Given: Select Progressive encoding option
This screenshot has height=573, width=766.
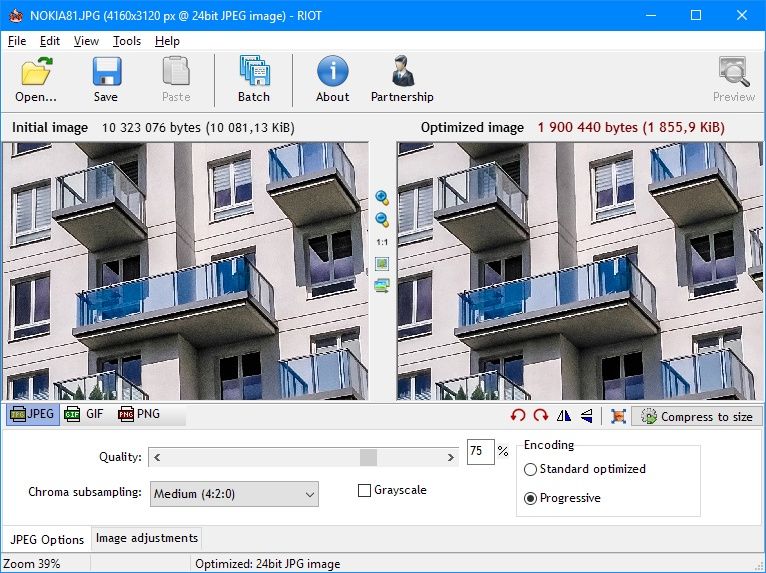Looking at the screenshot, I should [x=530, y=498].
